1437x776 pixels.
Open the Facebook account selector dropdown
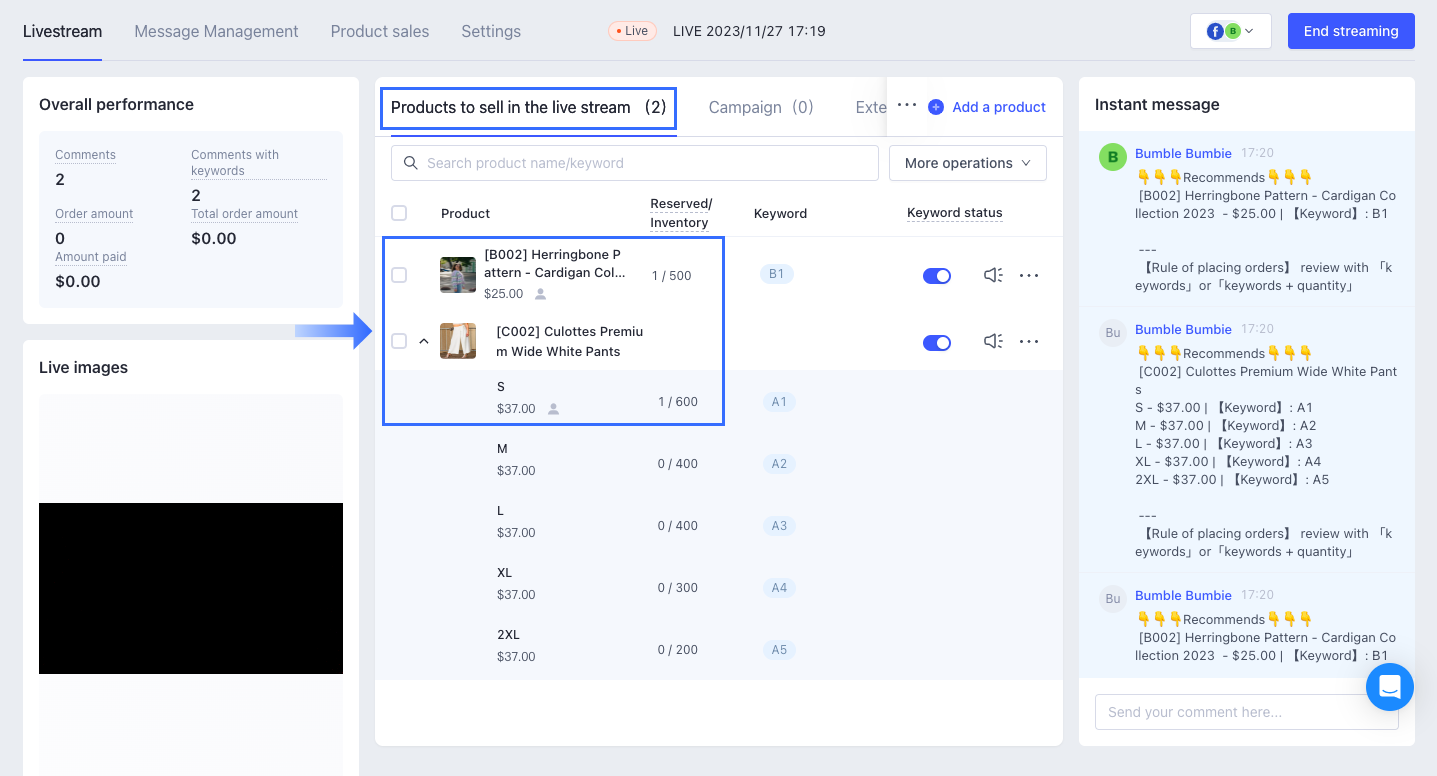1230,31
